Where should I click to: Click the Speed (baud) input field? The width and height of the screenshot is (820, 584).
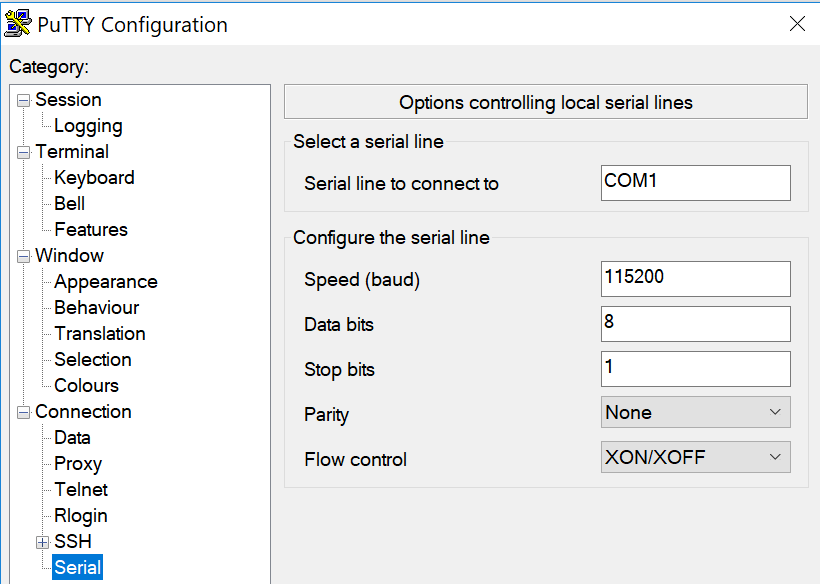pyautogui.click(x=696, y=279)
